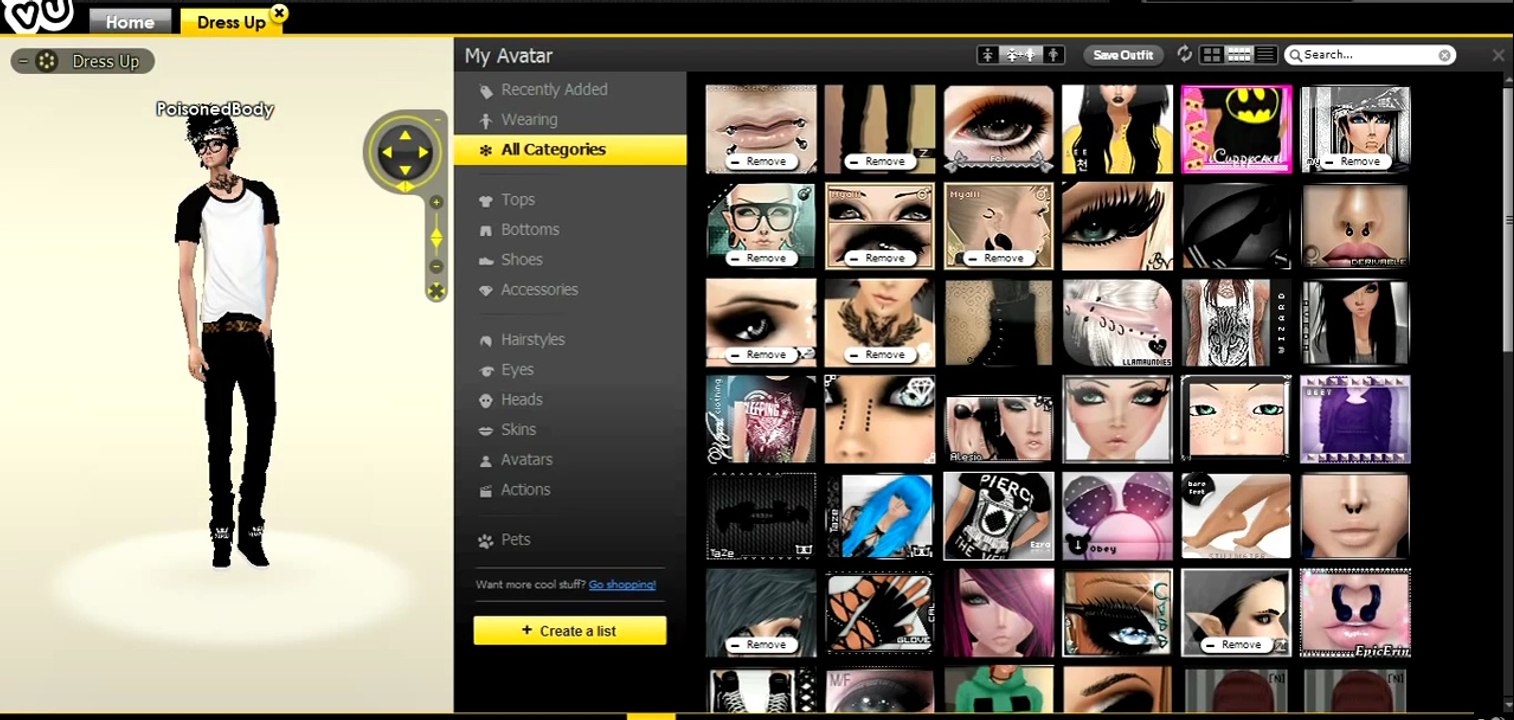The width and height of the screenshot is (1514, 720).
Task: Close the Dress Up tab
Action: click(279, 13)
